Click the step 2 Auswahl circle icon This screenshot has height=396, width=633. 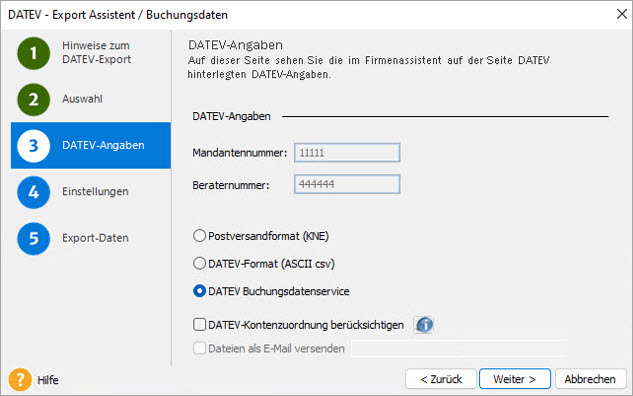34,99
